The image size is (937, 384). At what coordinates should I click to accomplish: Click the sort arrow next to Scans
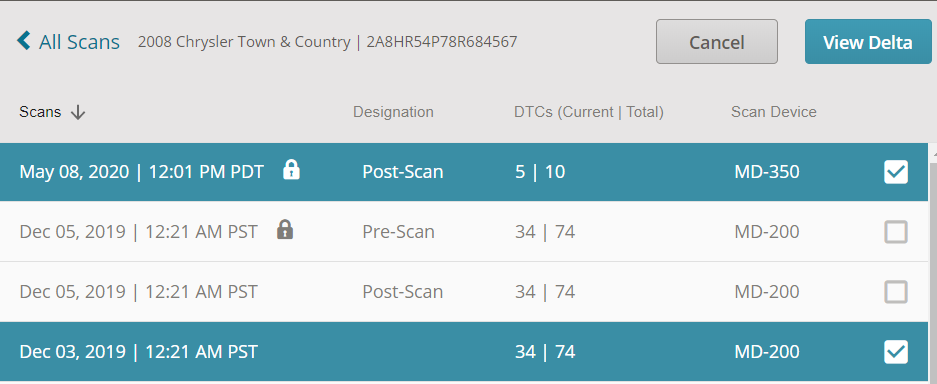pos(78,112)
